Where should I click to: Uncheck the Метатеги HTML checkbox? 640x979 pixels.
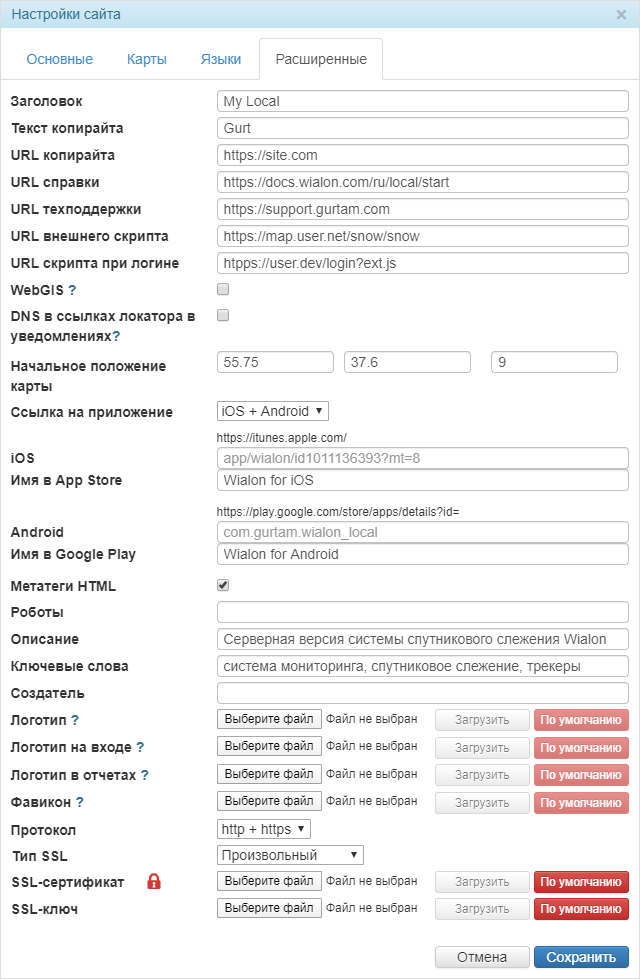point(223,586)
